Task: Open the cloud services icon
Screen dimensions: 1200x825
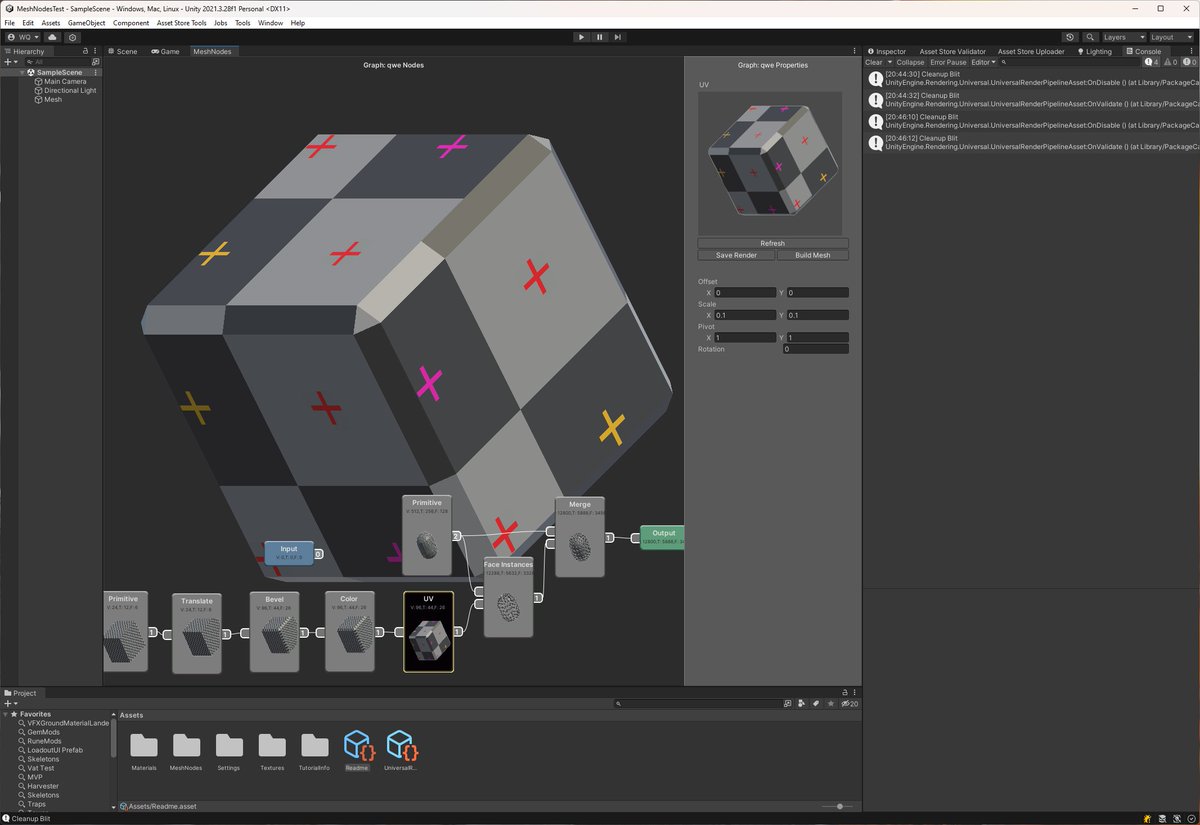Action: click(x=52, y=37)
